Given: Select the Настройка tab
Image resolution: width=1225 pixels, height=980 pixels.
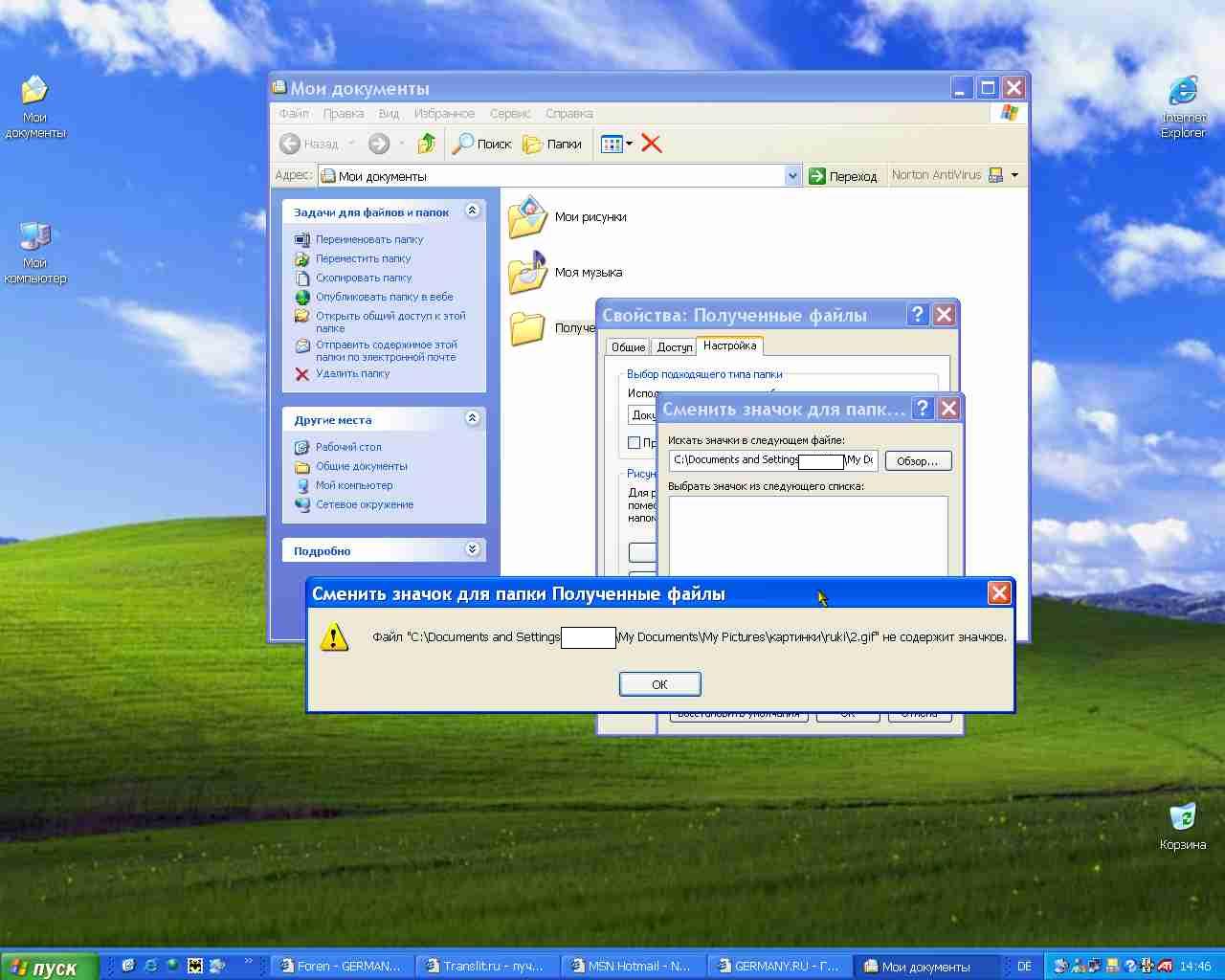Looking at the screenshot, I should point(729,345).
